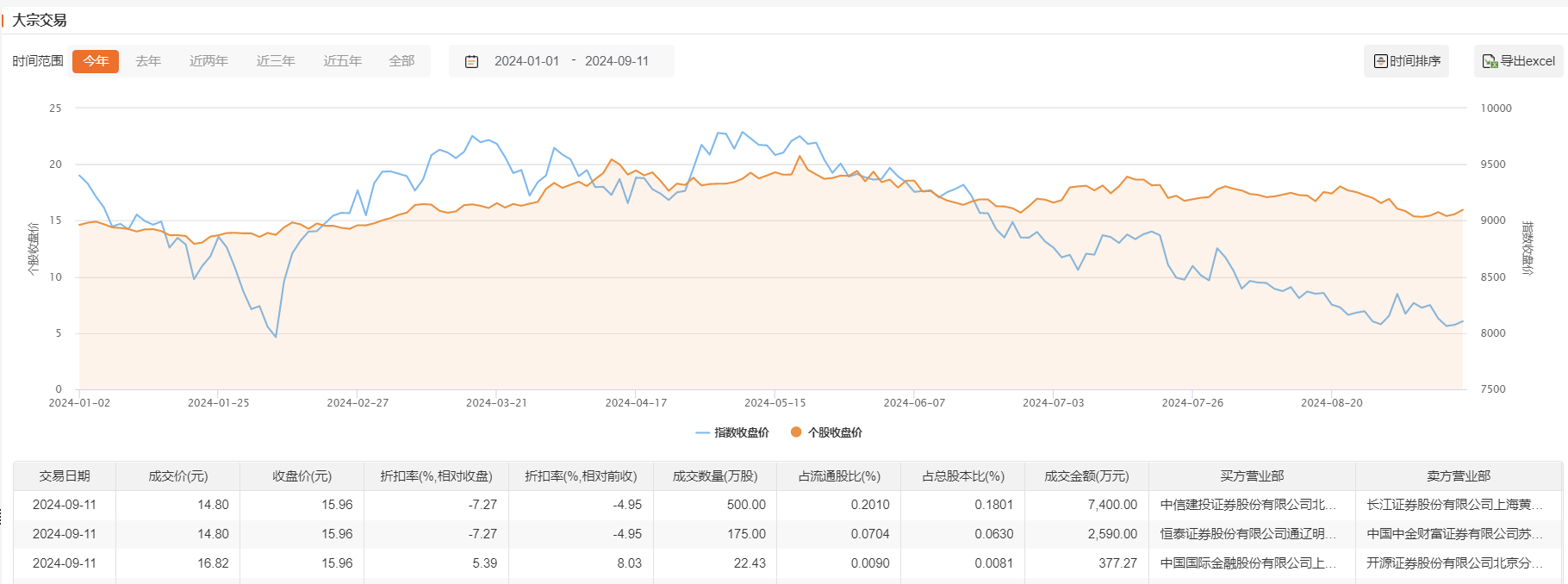Click the 成交数量(万股) column header

click(x=714, y=476)
